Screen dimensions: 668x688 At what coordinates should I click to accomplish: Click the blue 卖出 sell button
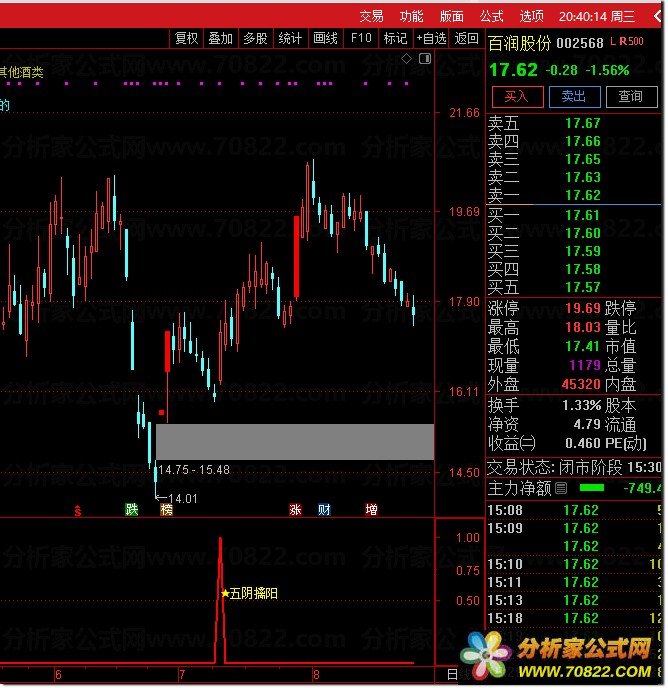point(575,97)
